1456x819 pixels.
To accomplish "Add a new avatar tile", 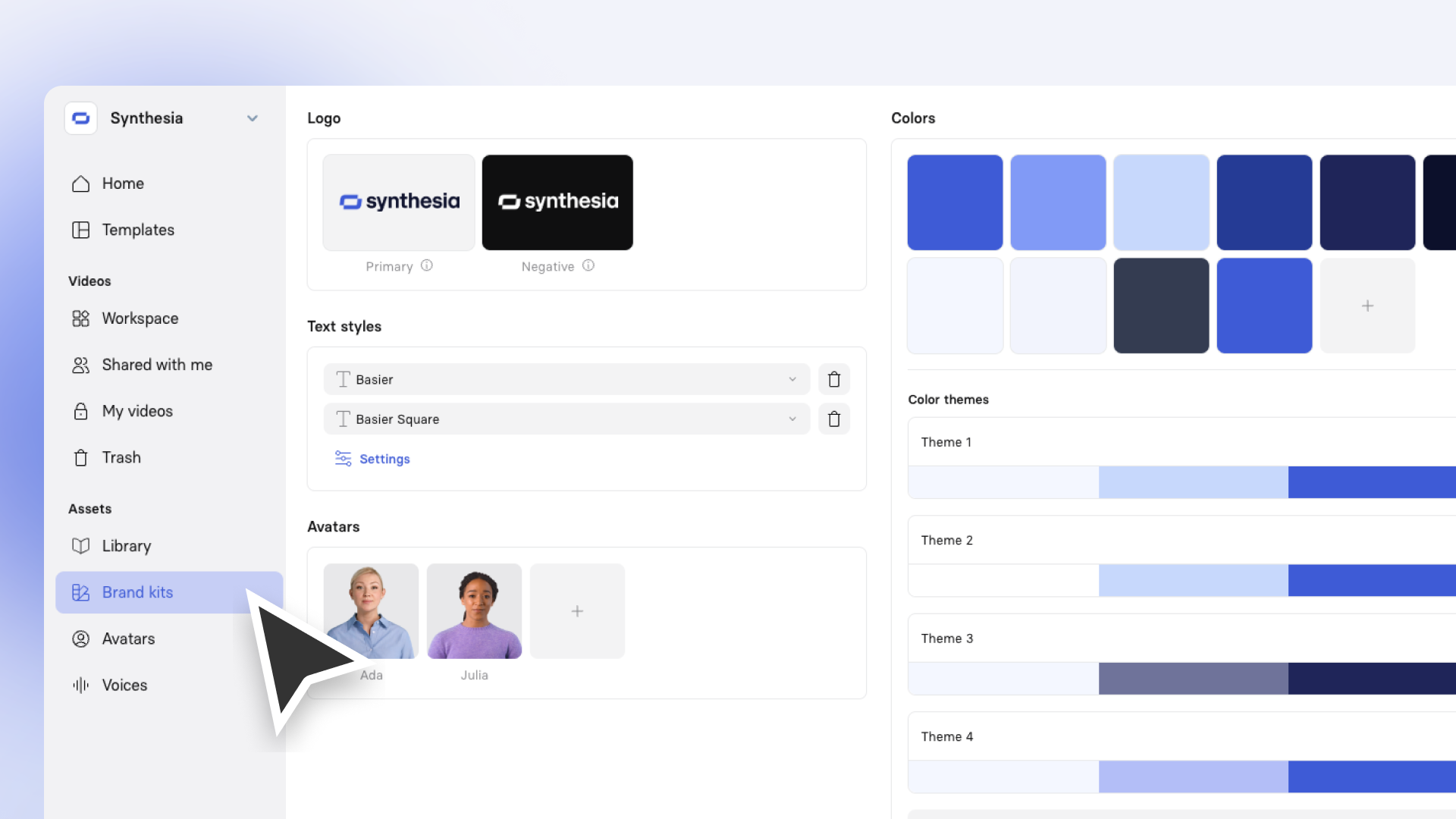I will 577,611.
